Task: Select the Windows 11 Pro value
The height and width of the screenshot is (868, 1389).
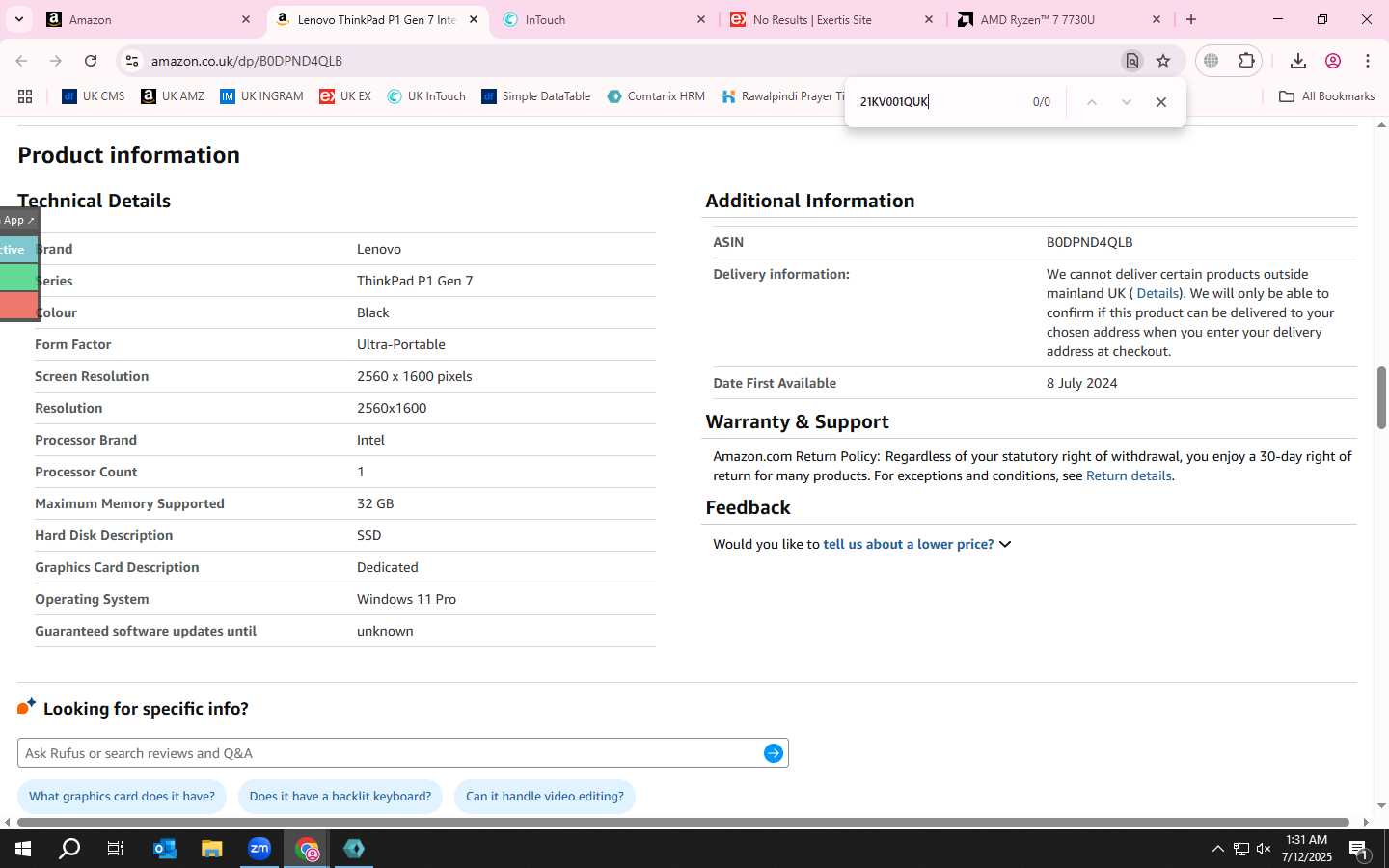Action: pyautogui.click(x=407, y=599)
